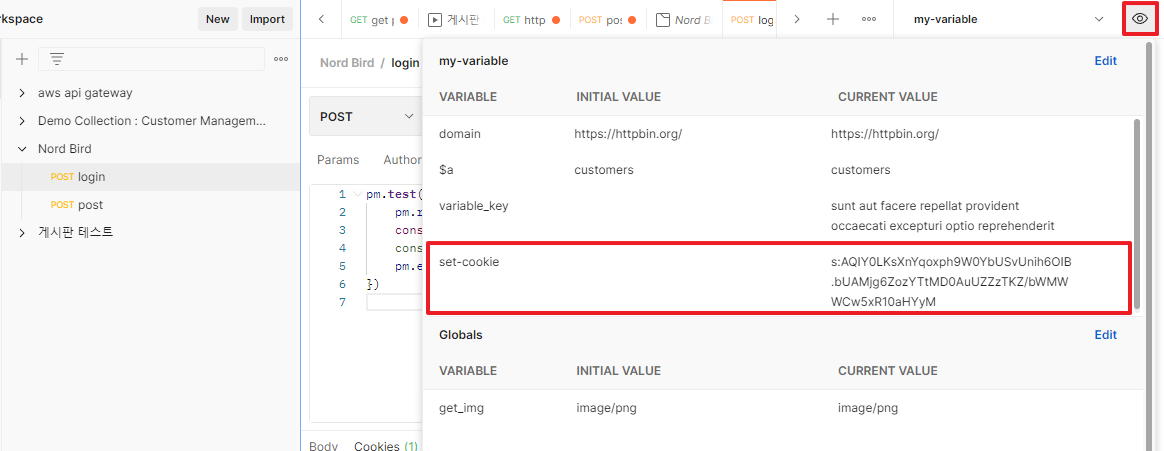Click the $a variable name
This screenshot has height=451, width=1164.
coord(446,170)
